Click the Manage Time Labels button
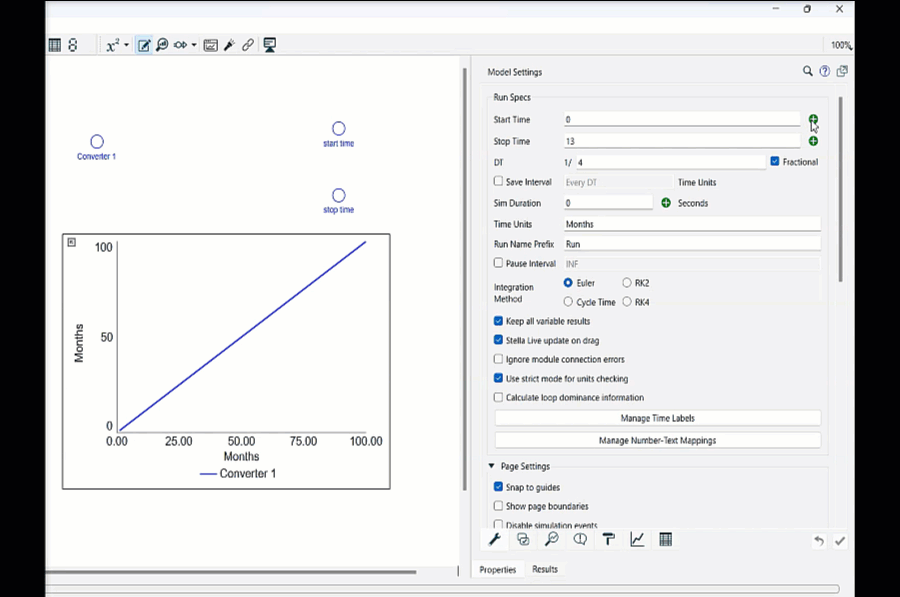The width and height of the screenshot is (900, 597). (x=657, y=418)
